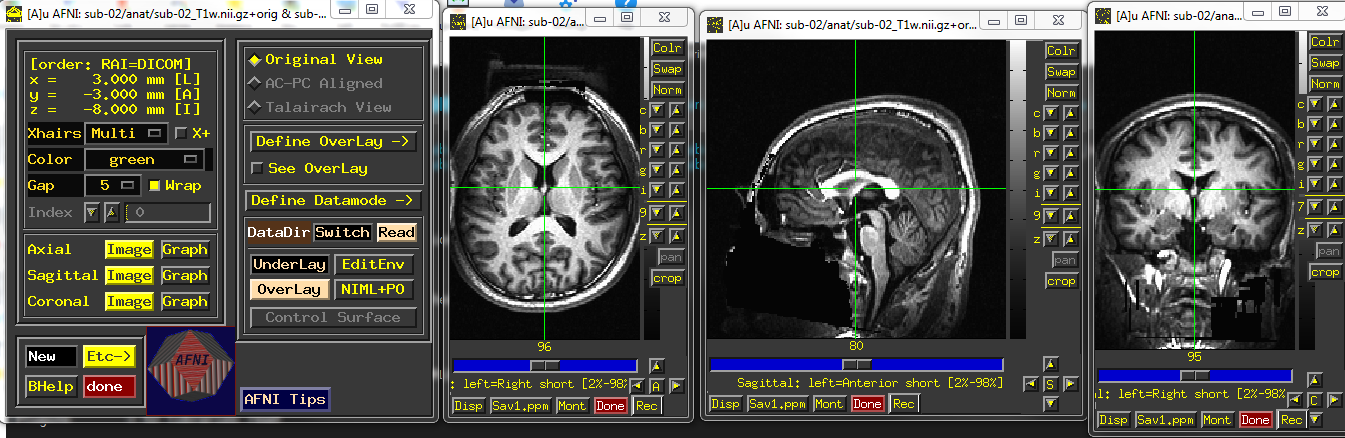Click the g down arrow in axial window

coord(659,170)
